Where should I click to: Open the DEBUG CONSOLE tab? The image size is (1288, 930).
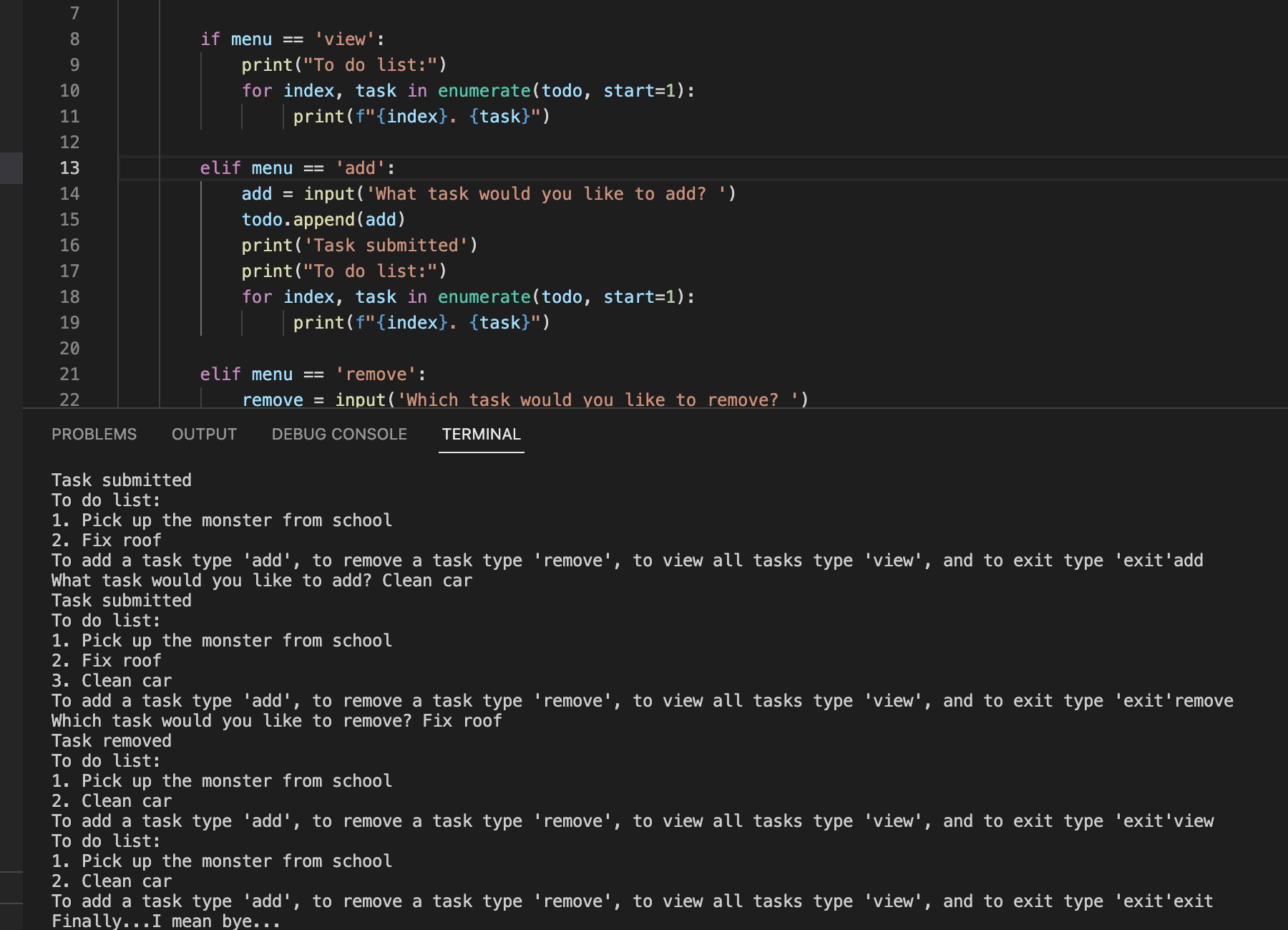[x=339, y=434]
